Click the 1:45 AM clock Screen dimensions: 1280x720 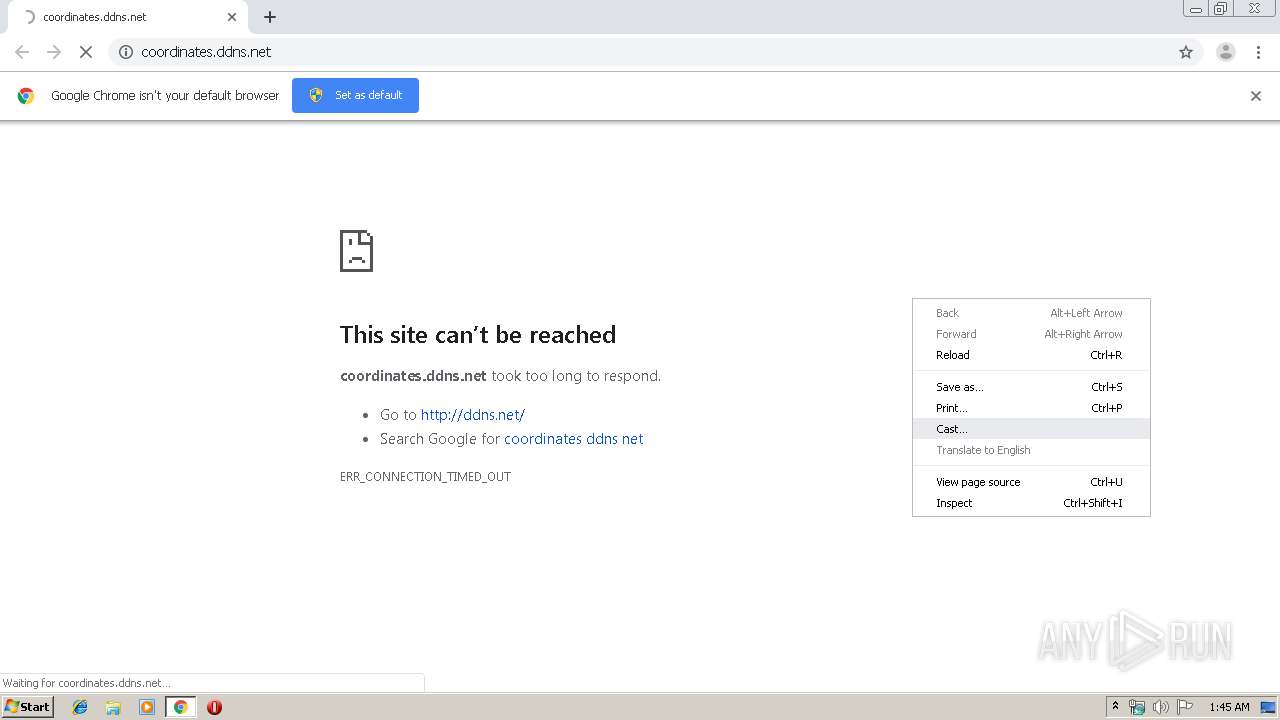click(1229, 707)
